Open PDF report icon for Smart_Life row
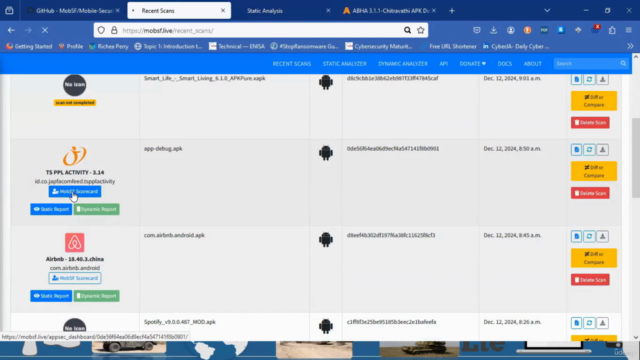Viewport: 640px width, 360px height. [x=576, y=79]
